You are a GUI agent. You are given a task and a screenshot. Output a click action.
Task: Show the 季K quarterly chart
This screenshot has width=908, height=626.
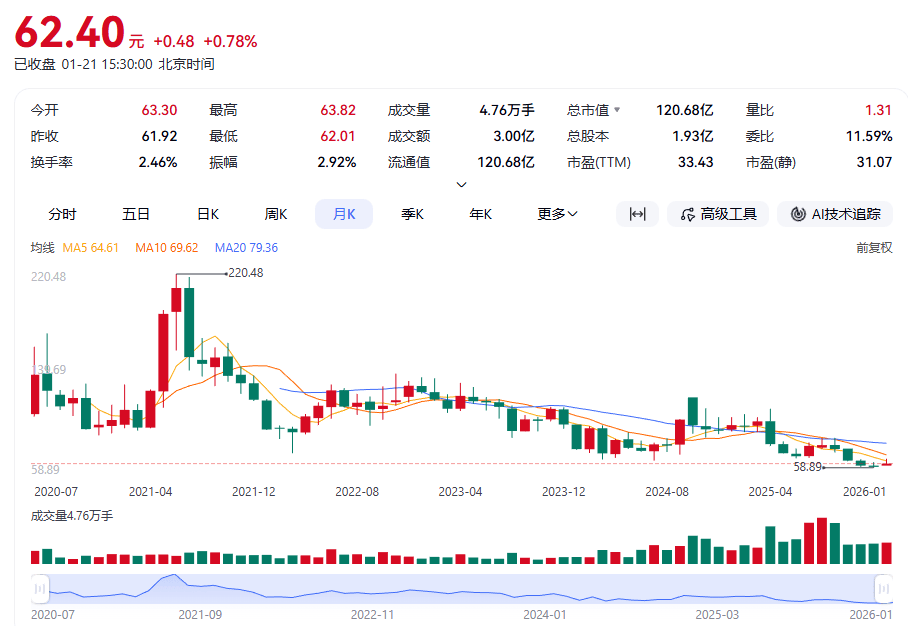412,214
